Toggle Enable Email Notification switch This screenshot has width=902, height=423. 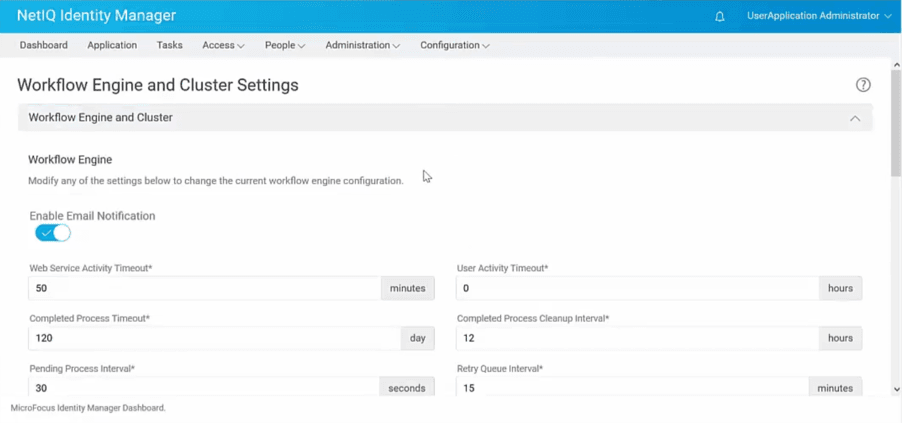[52, 233]
